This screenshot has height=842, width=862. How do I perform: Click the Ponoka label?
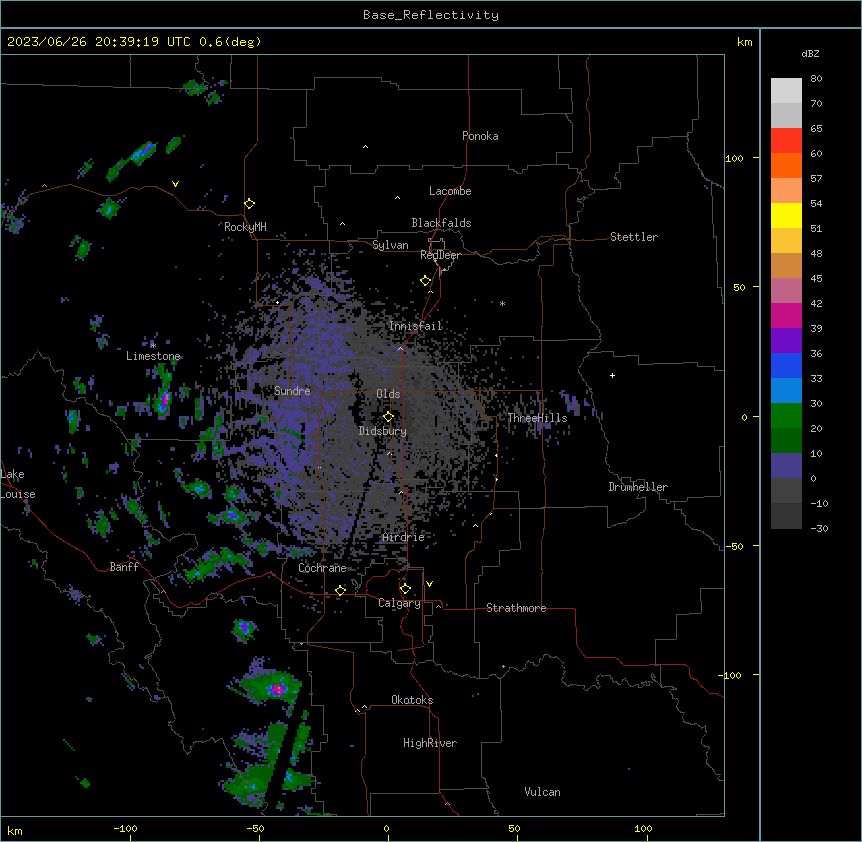click(x=480, y=136)
